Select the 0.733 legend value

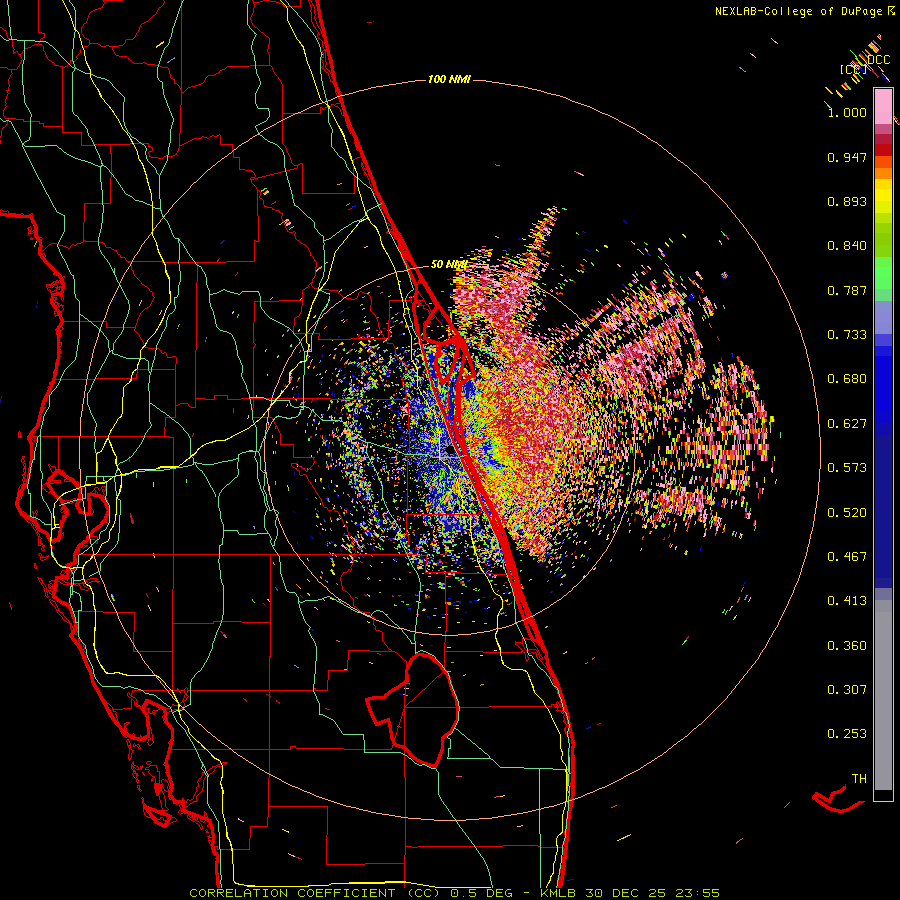(847, 335)
